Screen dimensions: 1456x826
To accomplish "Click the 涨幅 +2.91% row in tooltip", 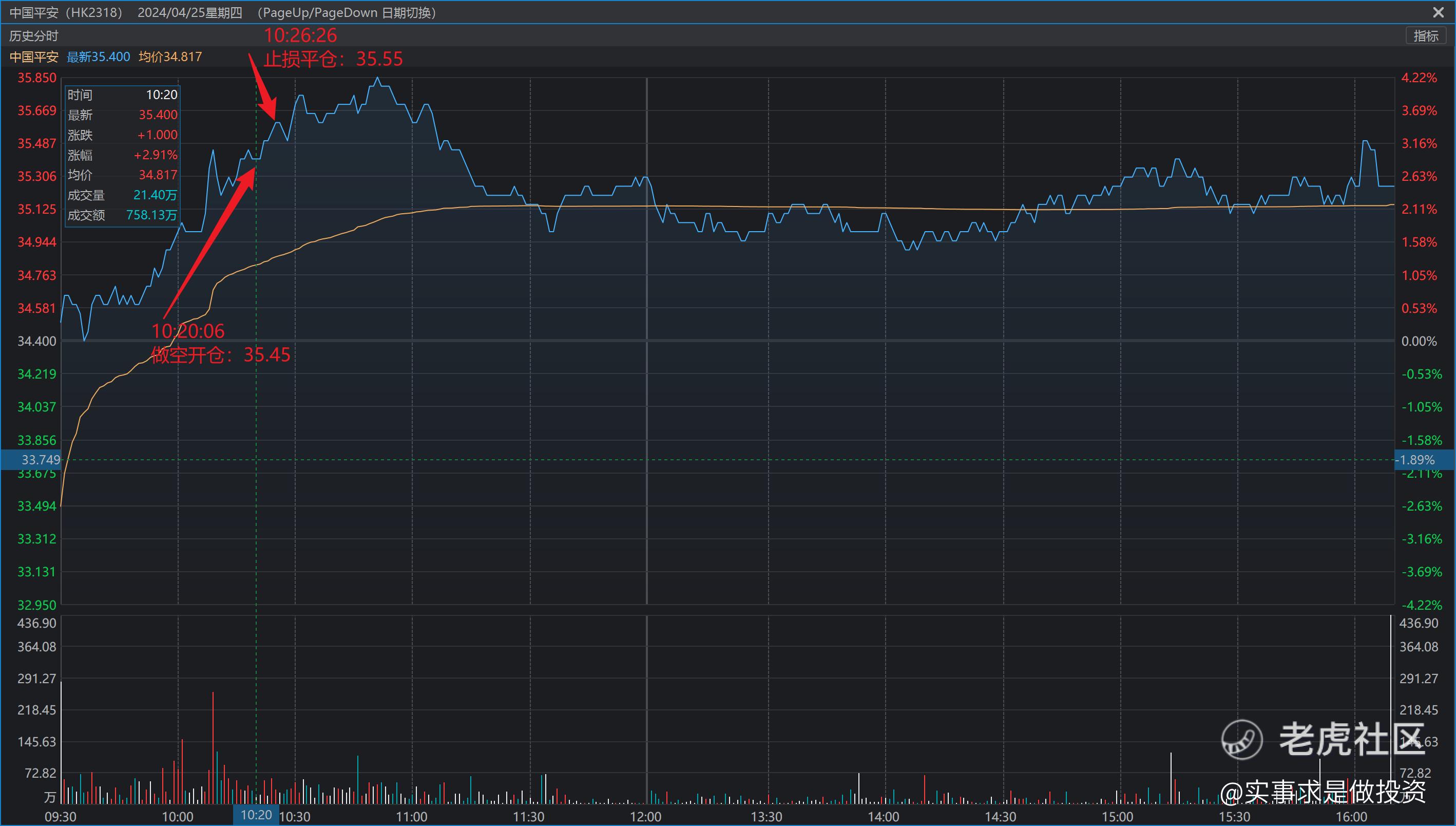I will [123, 155].
